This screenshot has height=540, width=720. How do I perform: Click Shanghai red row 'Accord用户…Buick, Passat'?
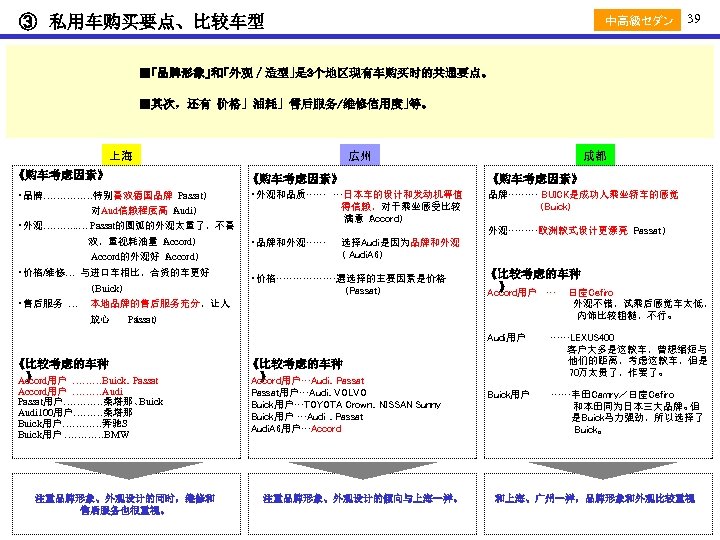click(88, 381)
